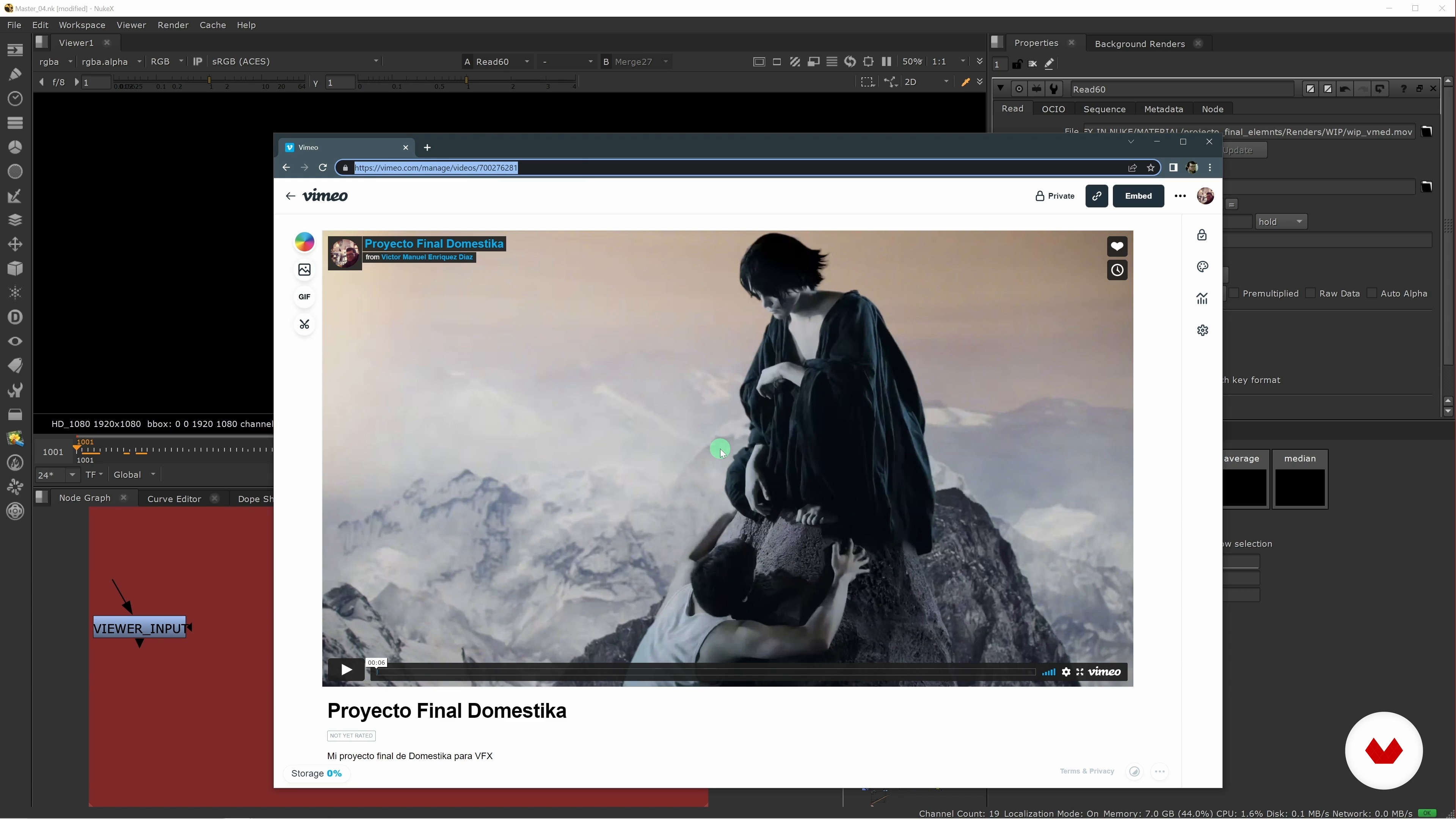
Task: Open the Render menu
Action: coord(173,25)
